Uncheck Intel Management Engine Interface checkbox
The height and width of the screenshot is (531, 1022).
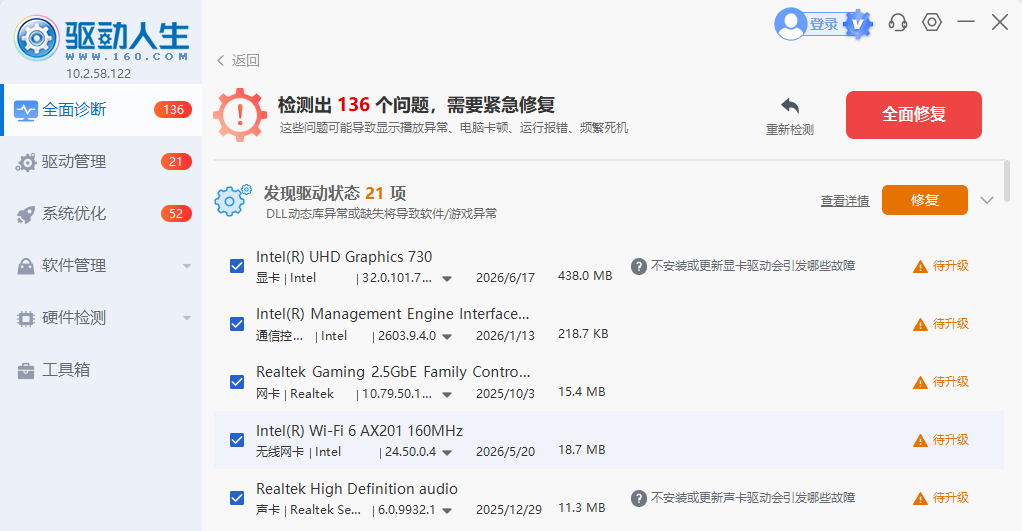point(237,324)
